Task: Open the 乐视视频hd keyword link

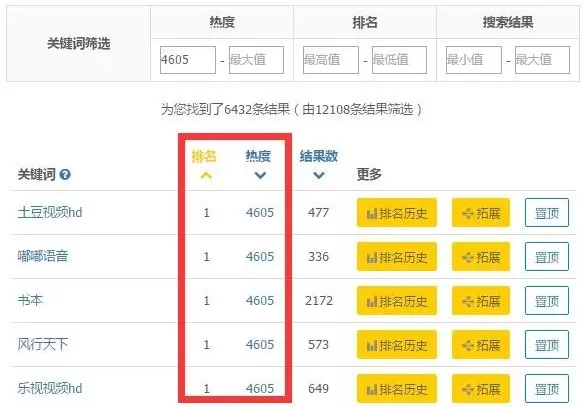Action: (x=50, y=389)
